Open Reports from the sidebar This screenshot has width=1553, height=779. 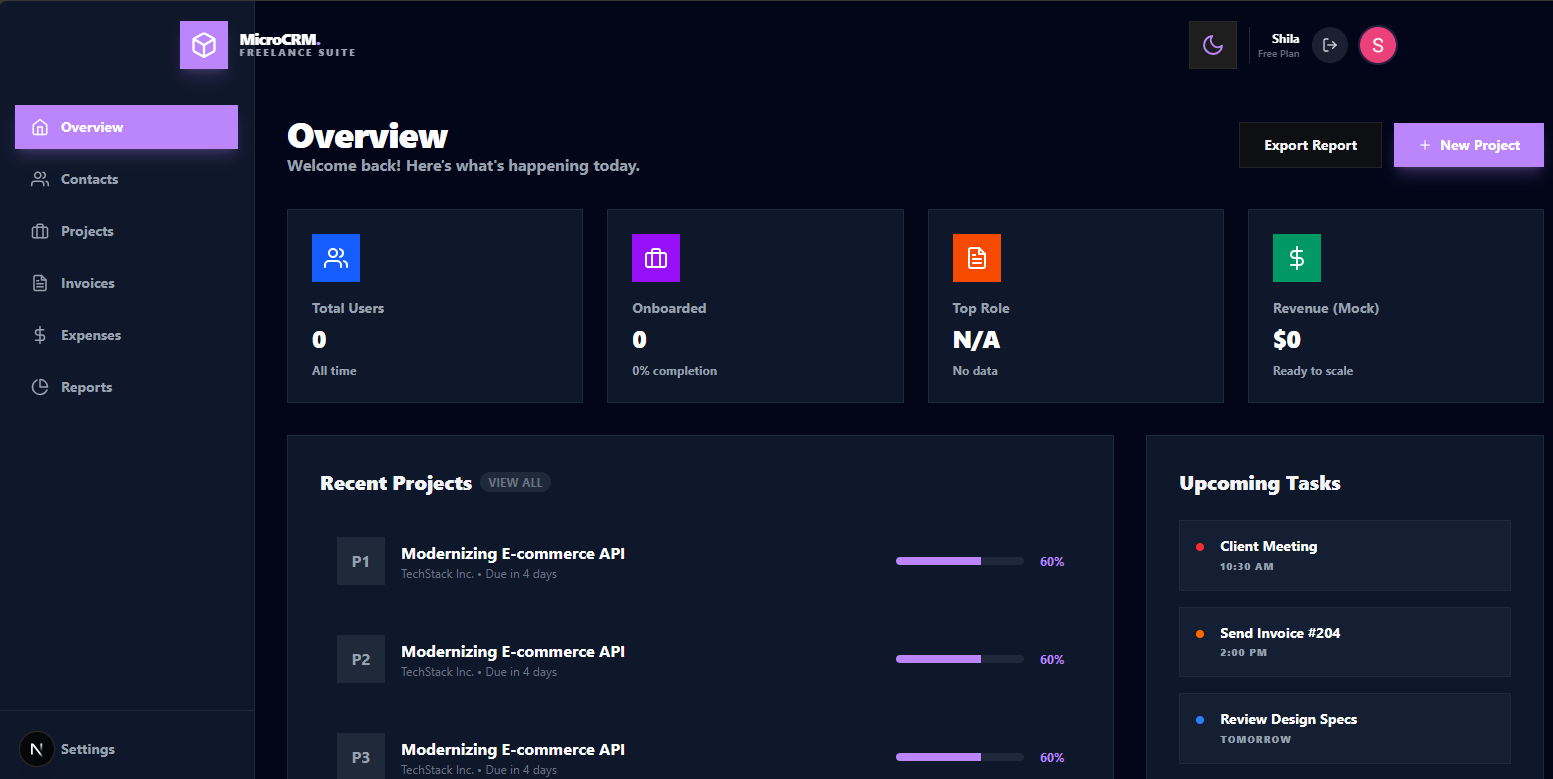coord(86,387)
